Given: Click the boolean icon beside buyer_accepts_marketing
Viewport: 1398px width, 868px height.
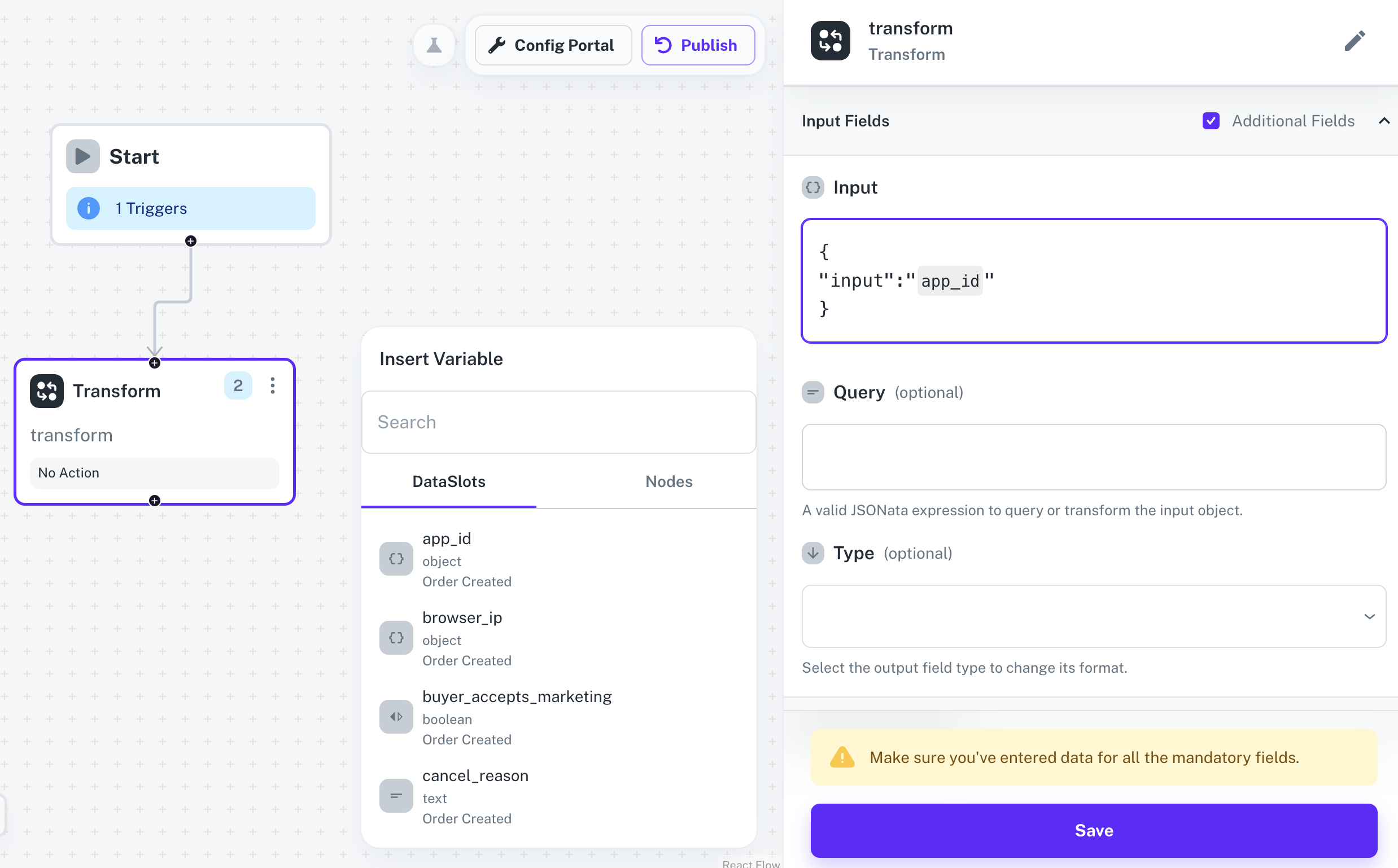Looking at the screenshot, I should pos(395,716).
